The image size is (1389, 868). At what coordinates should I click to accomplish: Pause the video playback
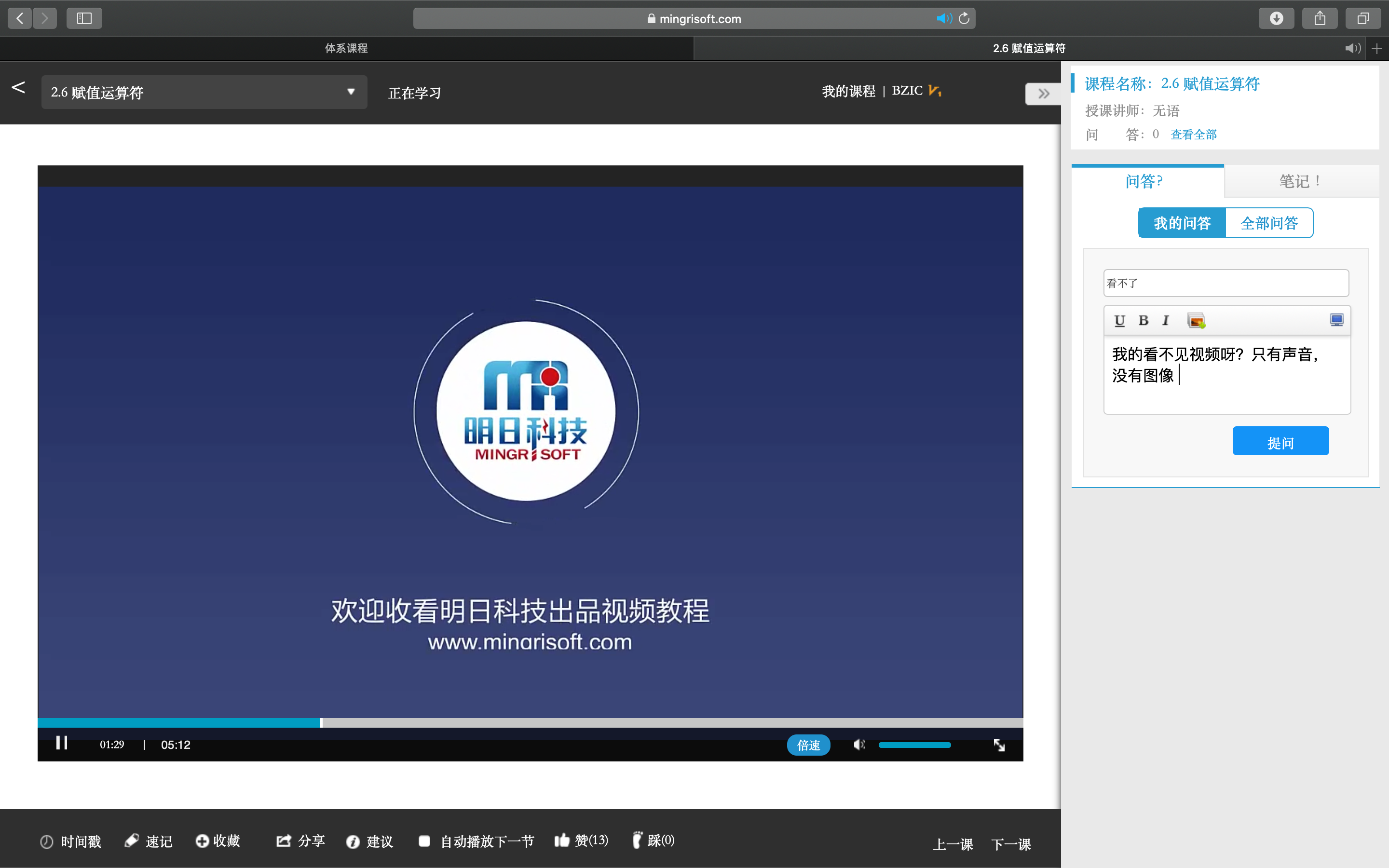pyautogui.click(x=61, y=744)
